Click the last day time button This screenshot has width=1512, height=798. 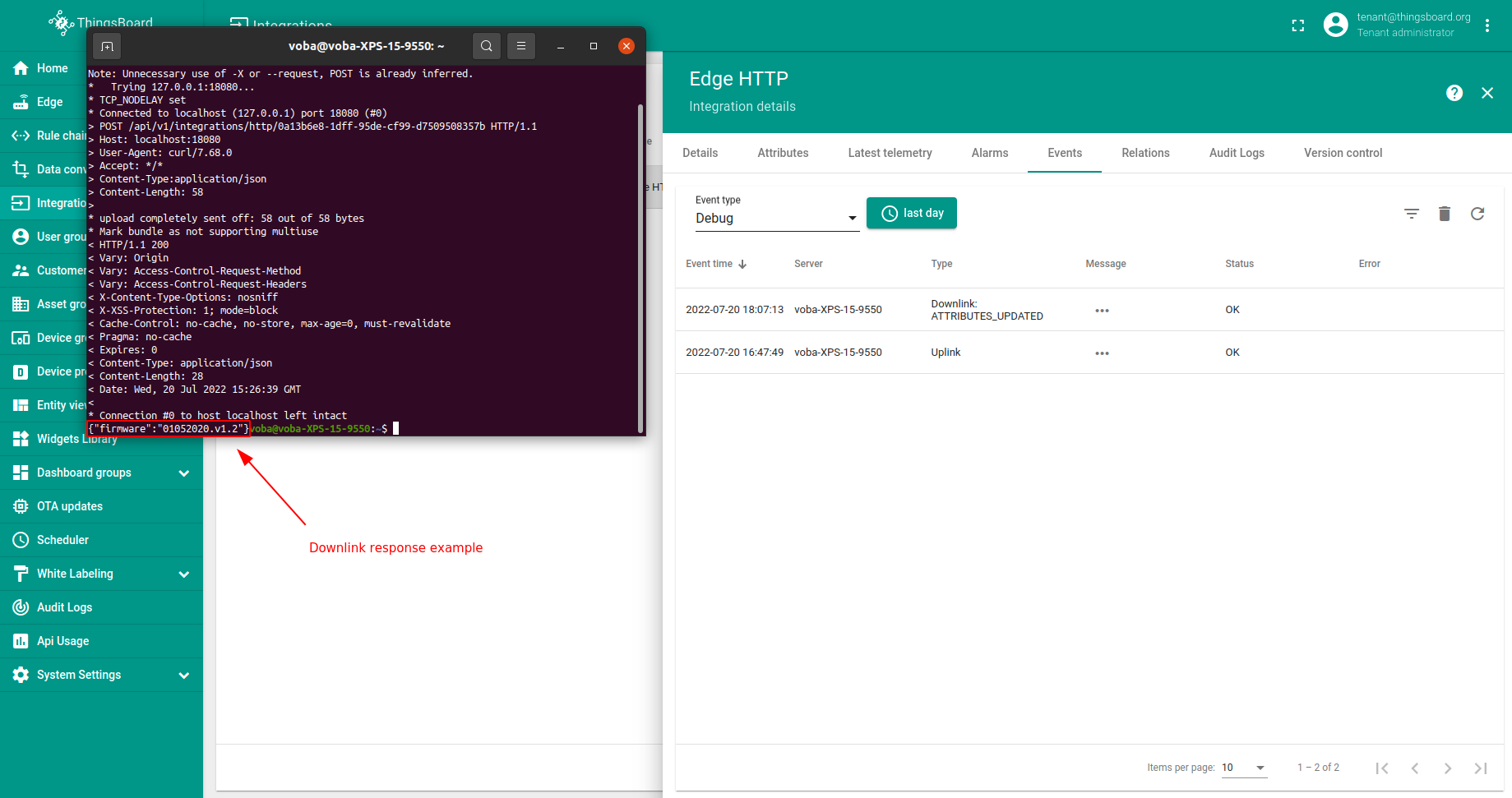[x=912, y=213]
